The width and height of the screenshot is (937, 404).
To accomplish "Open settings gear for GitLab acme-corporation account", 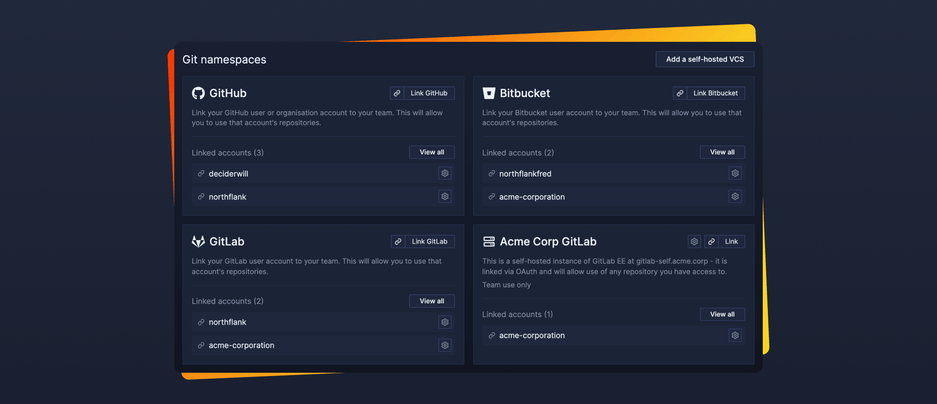I will [445, 345].
